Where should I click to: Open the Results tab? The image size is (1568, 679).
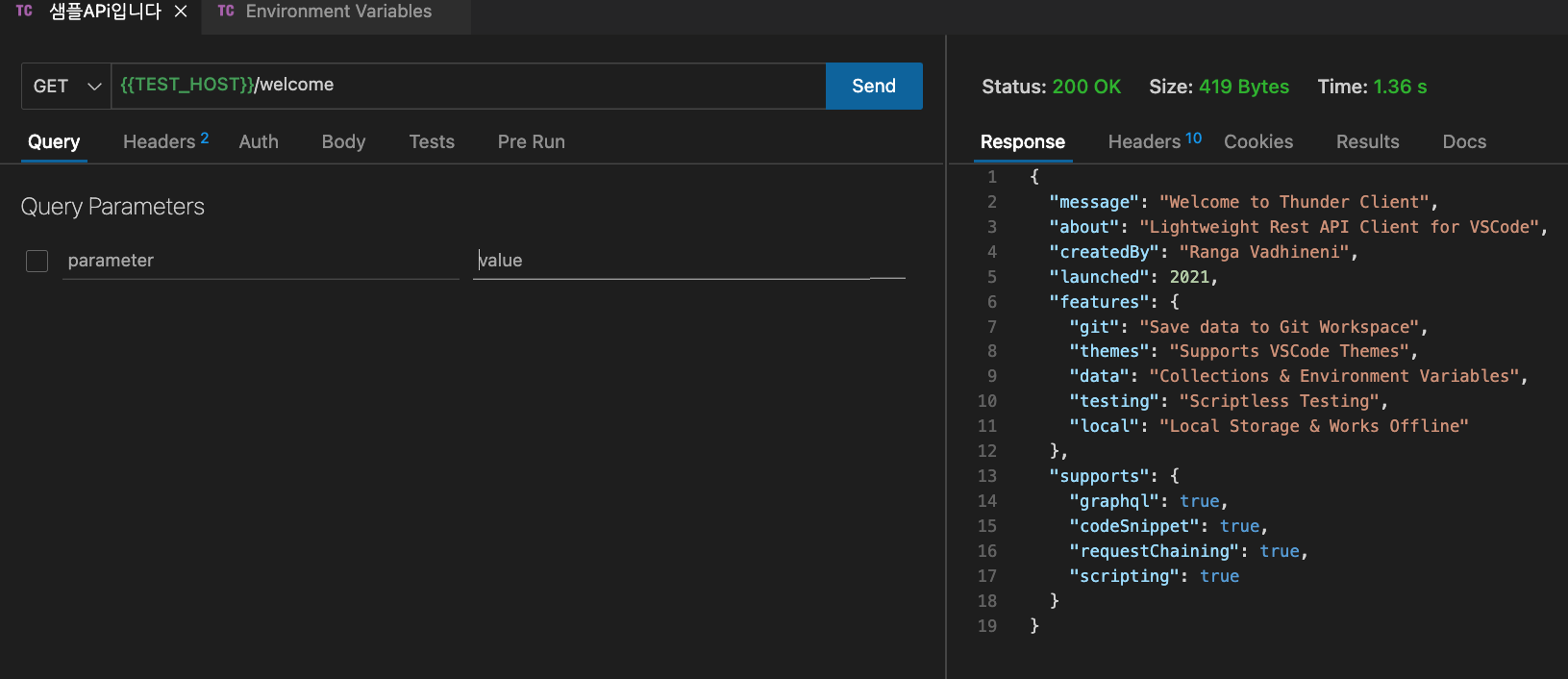point(1367,142)
